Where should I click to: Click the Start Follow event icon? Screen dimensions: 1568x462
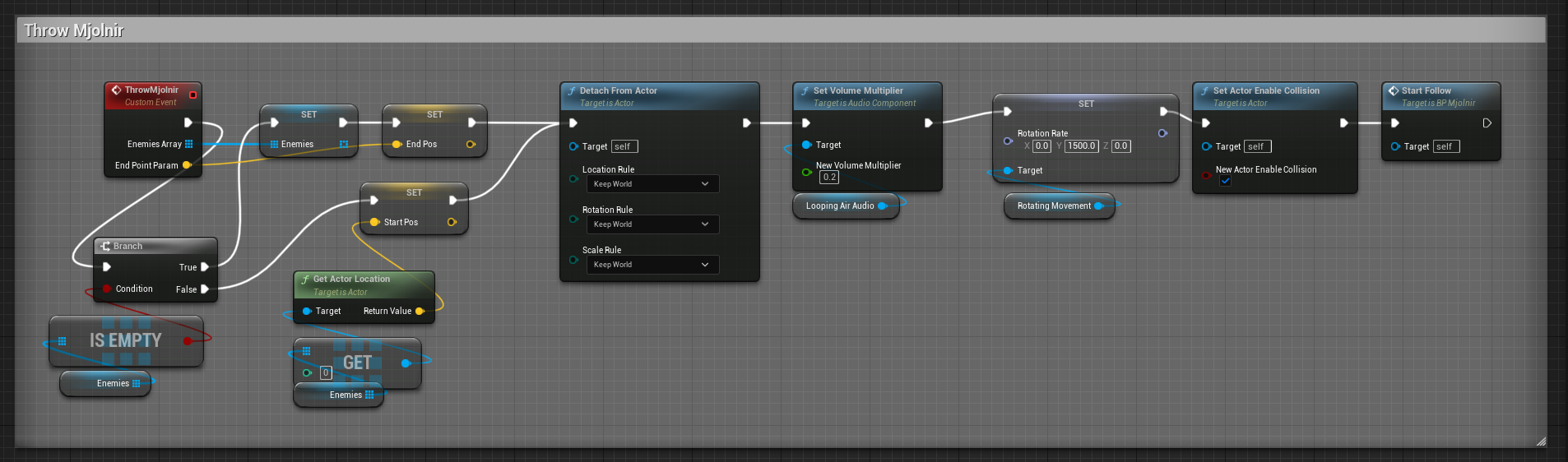tap(1394, 90)
